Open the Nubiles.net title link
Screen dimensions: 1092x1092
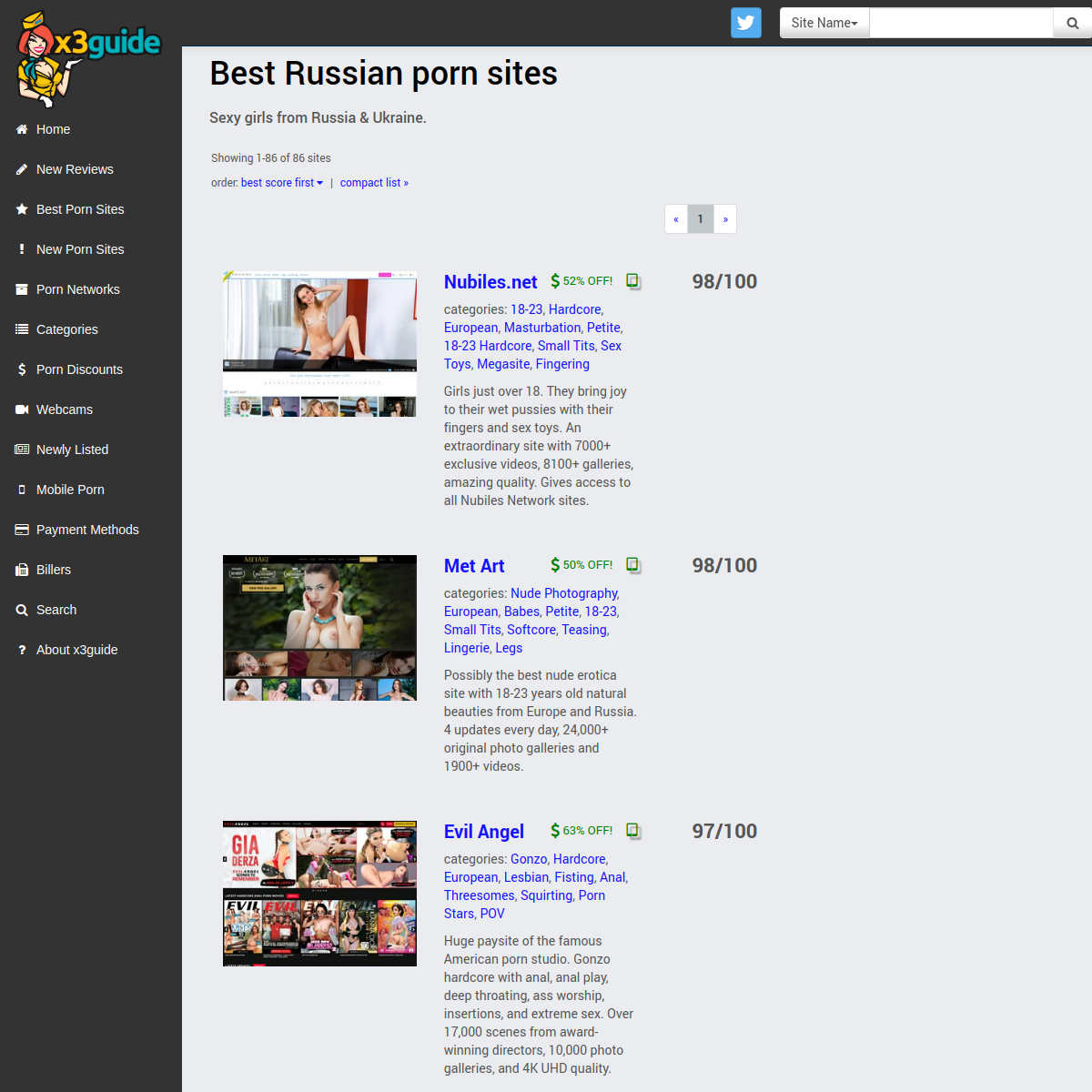pyautogui.click(x=490, y=282)
